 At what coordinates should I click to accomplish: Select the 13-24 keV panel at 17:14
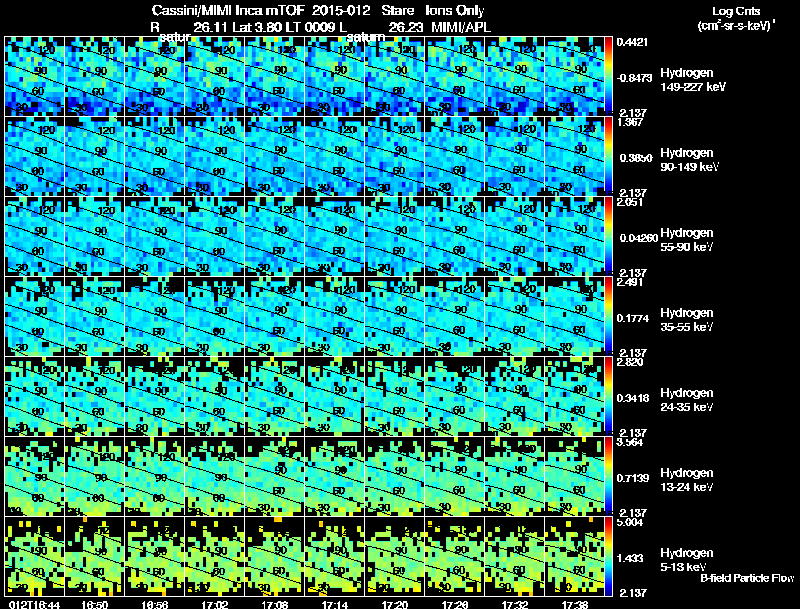click(x=335, y=476)
